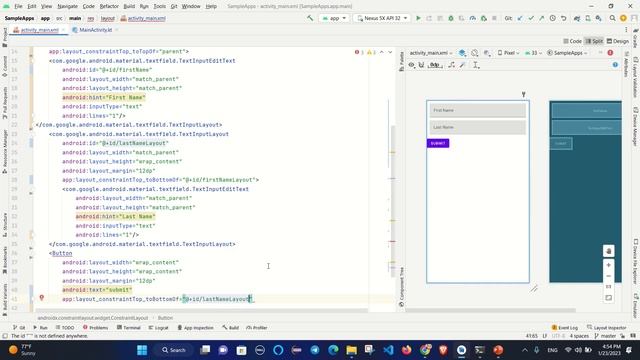The width and height of the screenshot is (640, 360).
Task: Open File Explorer from the taskbar
Action: tap(351, 350)
